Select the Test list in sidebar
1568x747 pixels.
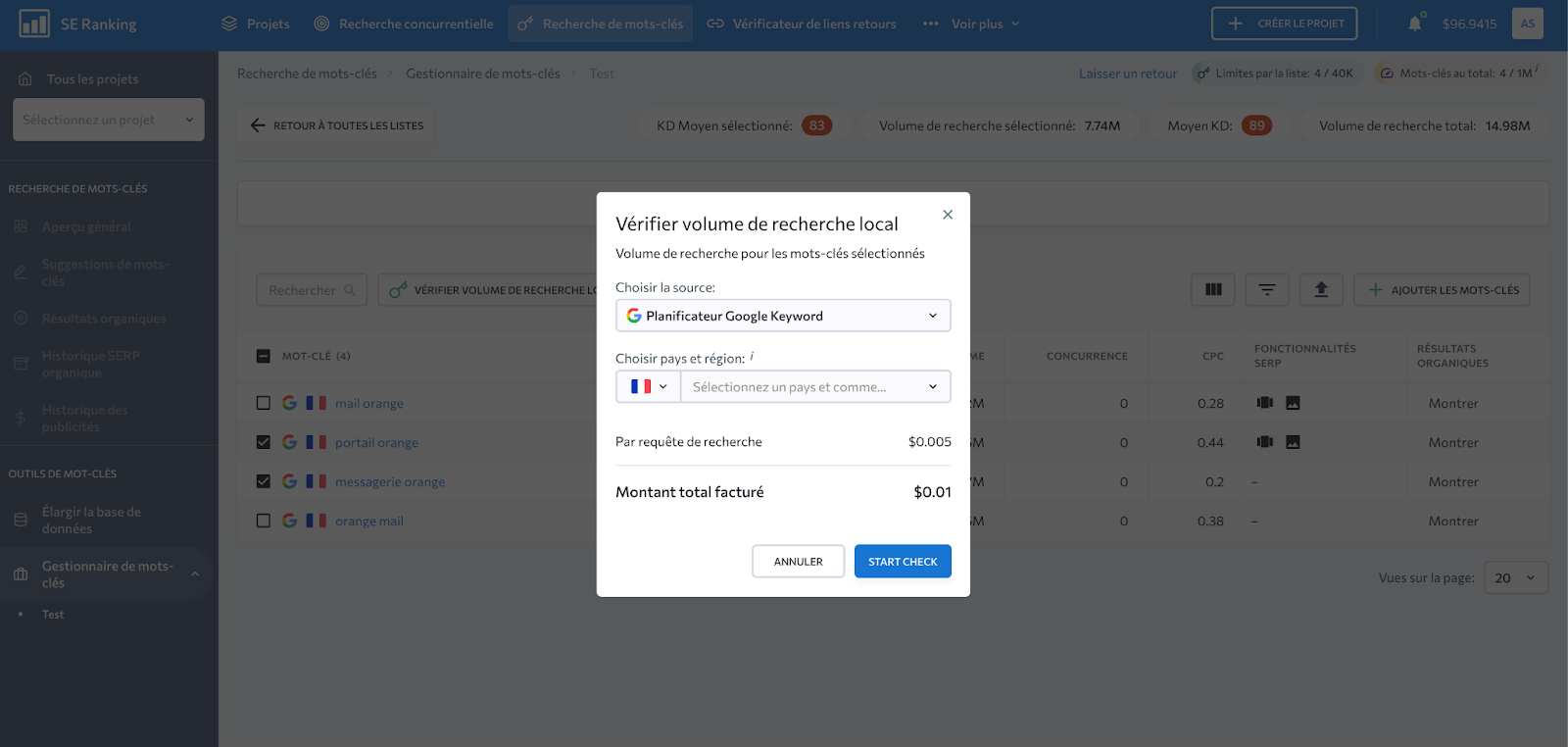[x=53, y=615]
